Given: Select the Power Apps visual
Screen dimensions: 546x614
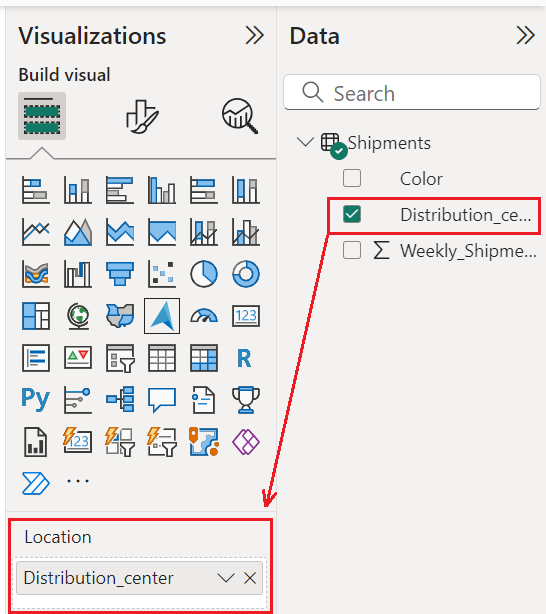Looking at the screenshot, I should [x=246, y=442].
